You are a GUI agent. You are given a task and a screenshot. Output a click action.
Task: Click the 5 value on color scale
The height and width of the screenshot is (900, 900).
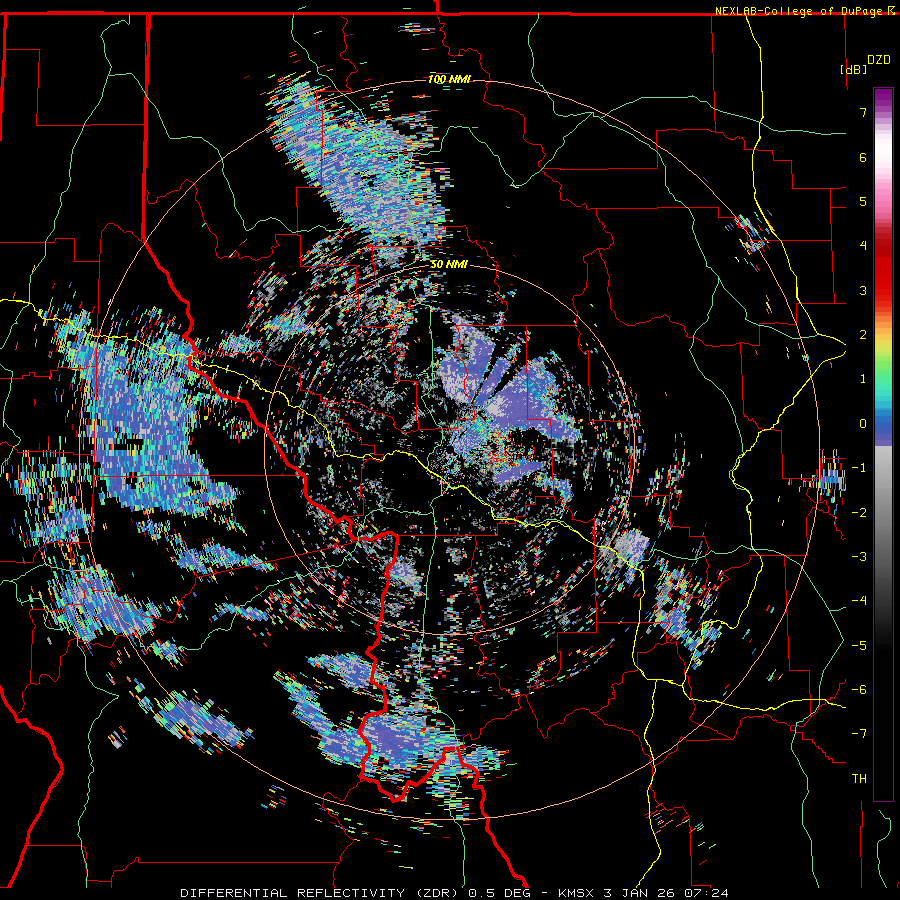863,201
